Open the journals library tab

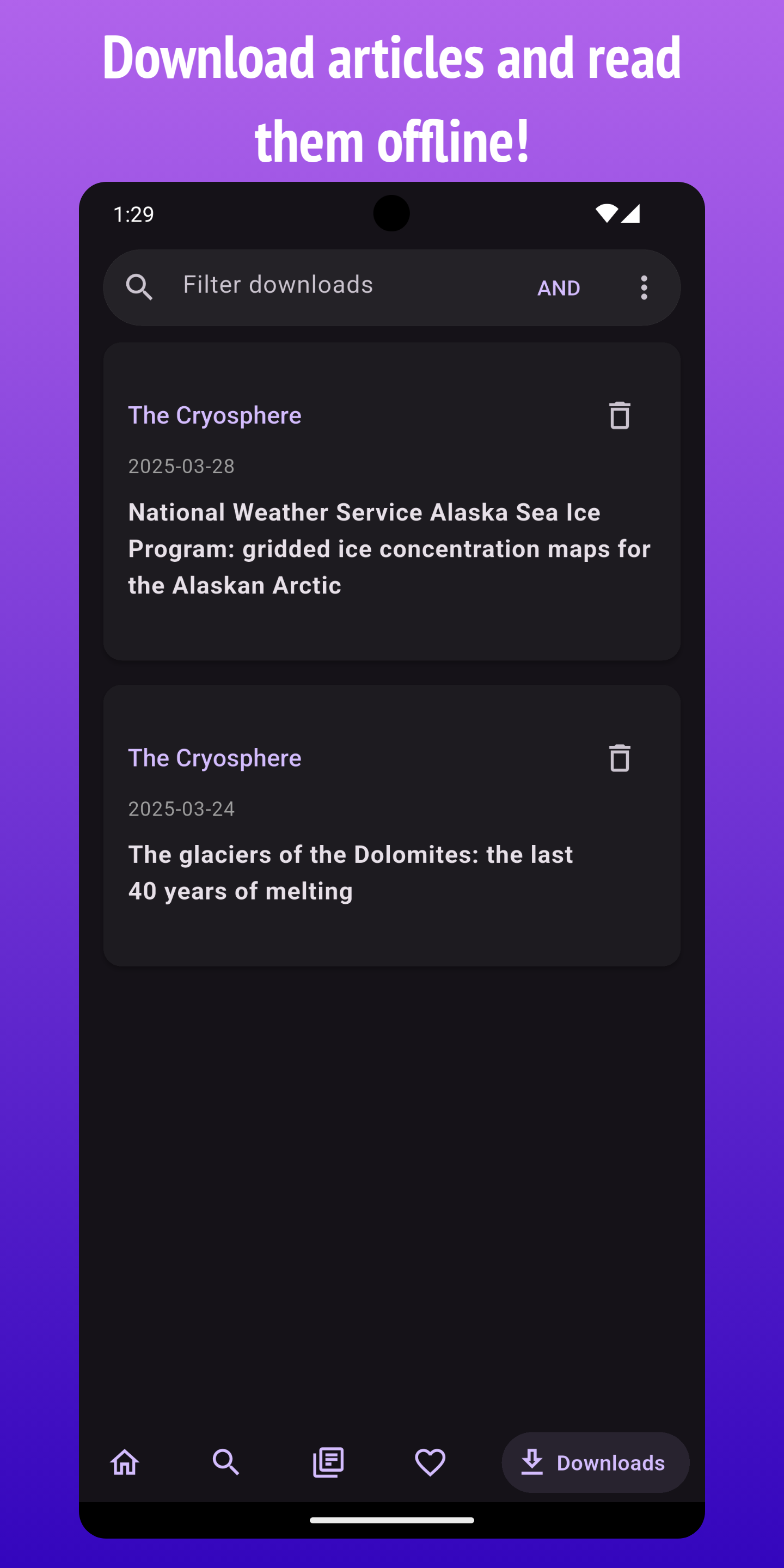tap(328, 1462)
